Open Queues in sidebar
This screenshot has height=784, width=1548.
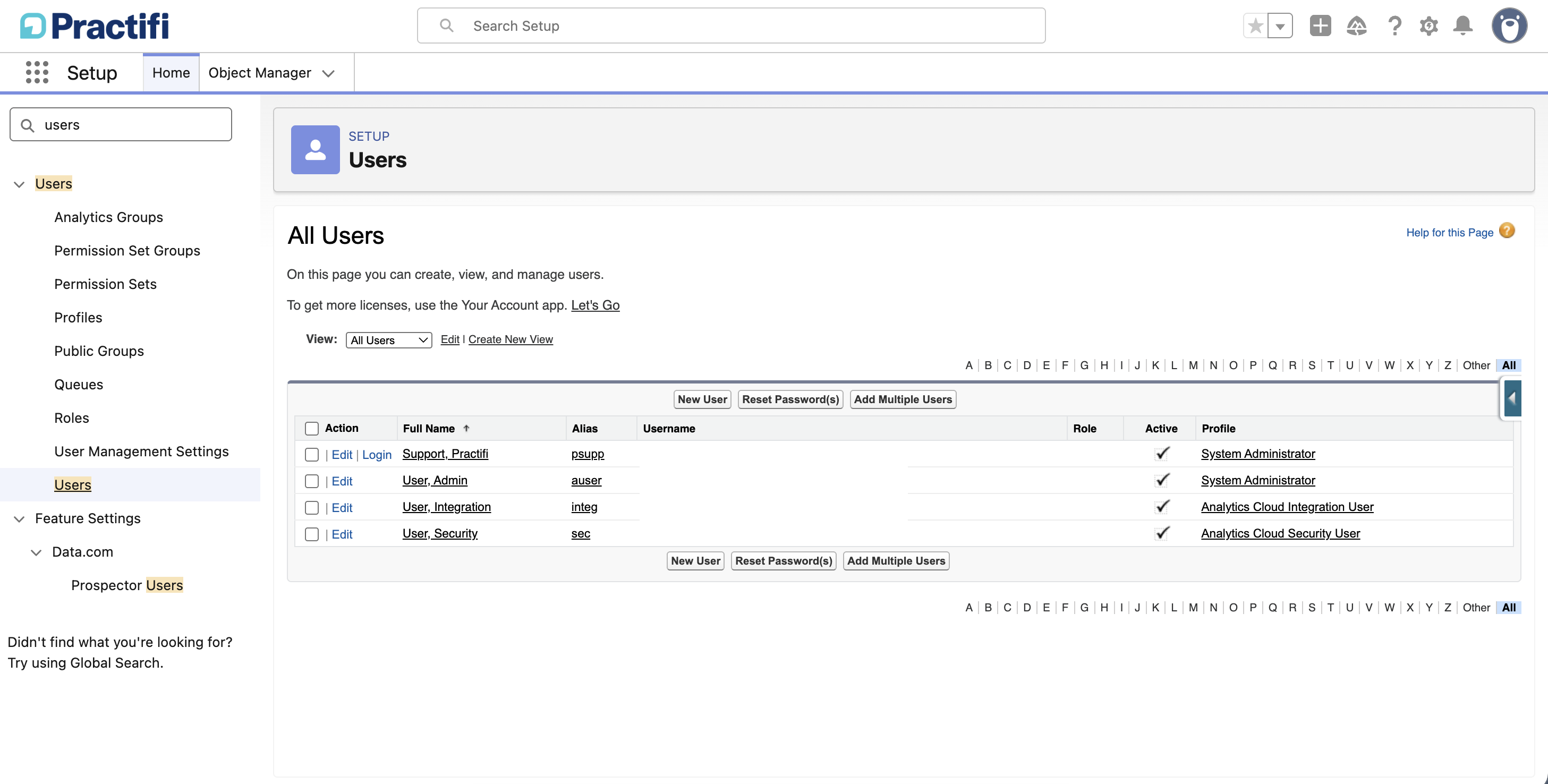pyautogui.click(x=78, y=385)
